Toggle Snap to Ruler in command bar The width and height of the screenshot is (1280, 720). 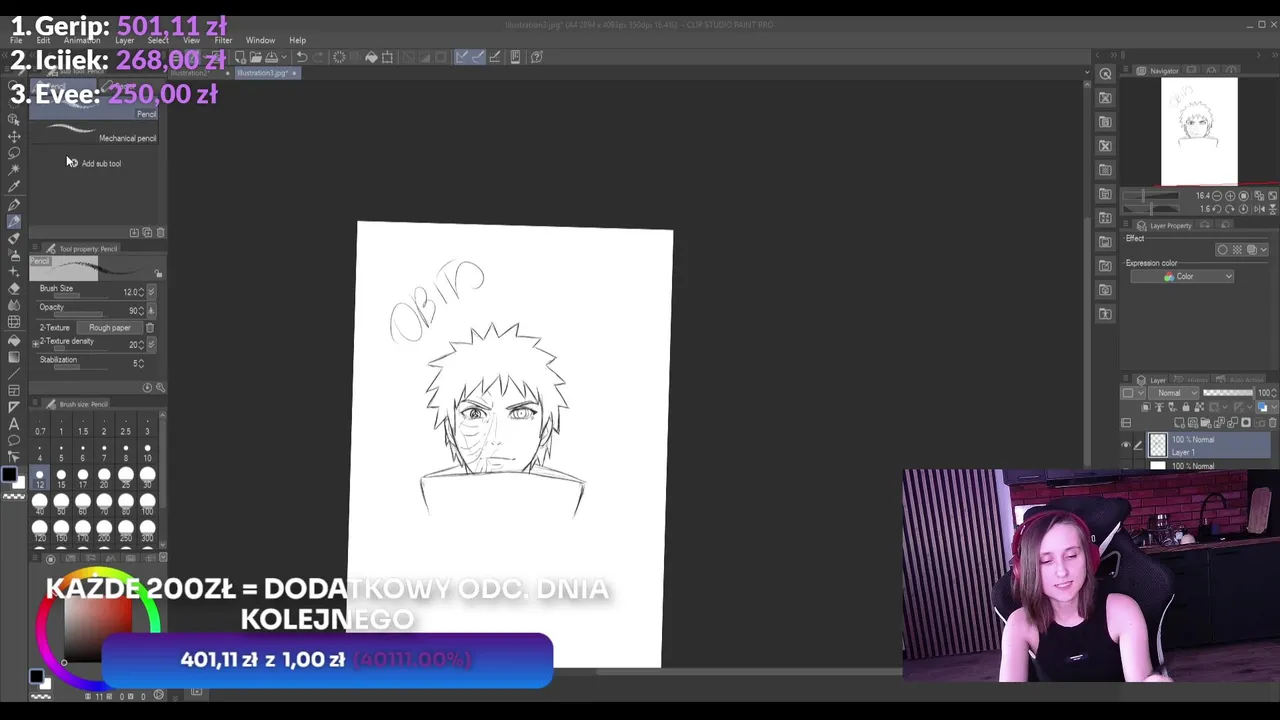[x=461, y=57]
